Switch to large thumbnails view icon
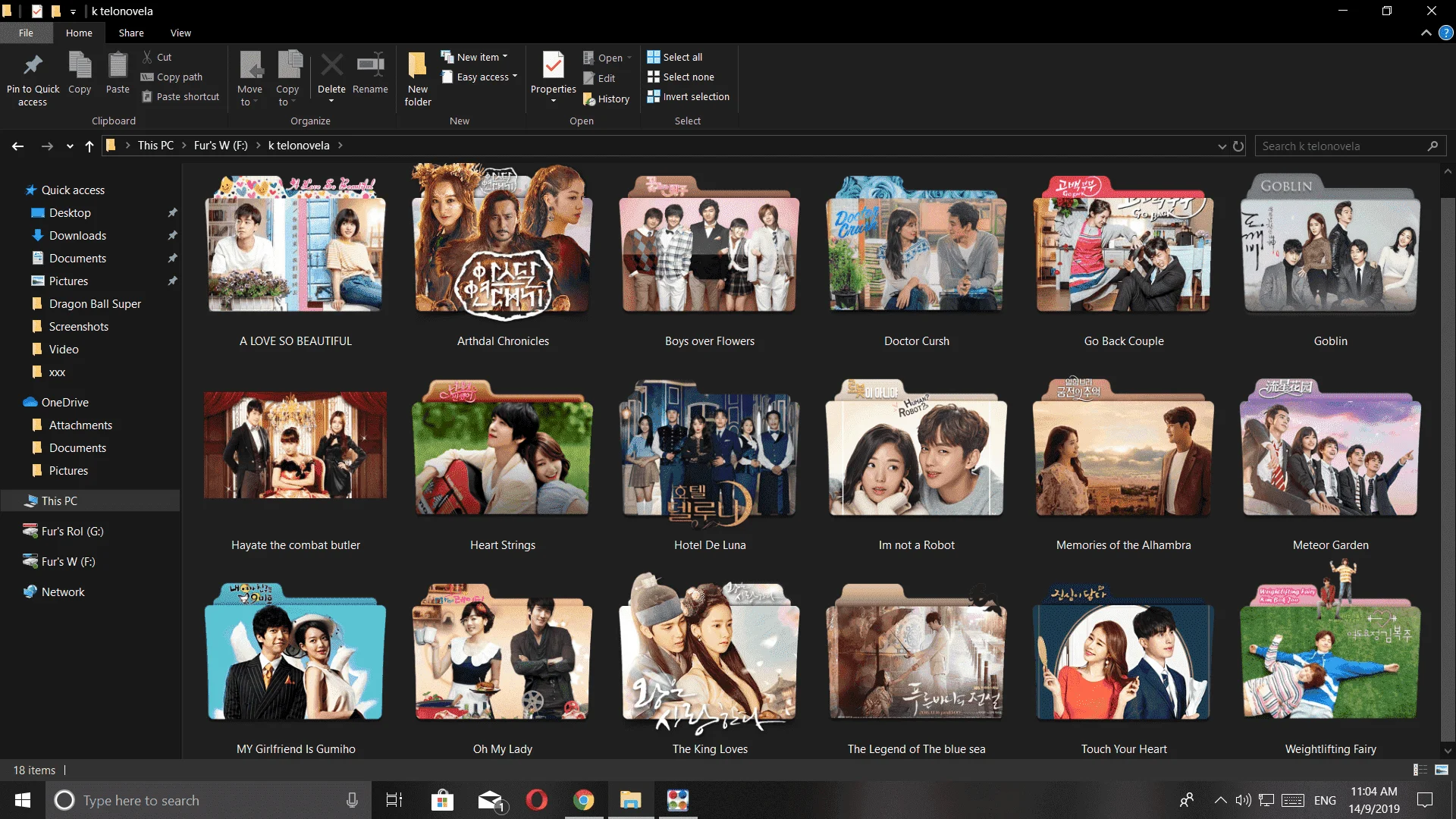 1442,770
